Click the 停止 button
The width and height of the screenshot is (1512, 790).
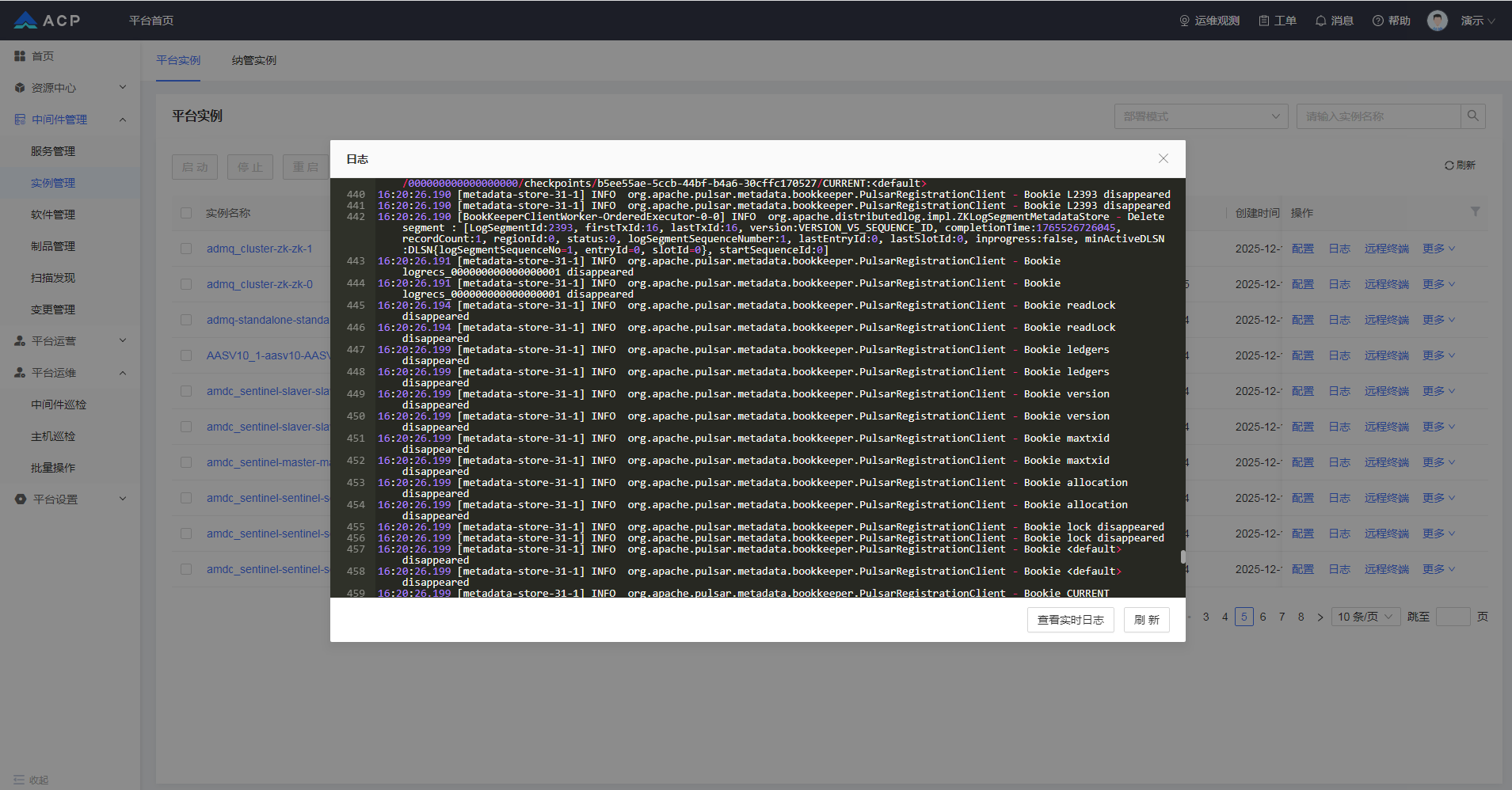tap(250, 167)
